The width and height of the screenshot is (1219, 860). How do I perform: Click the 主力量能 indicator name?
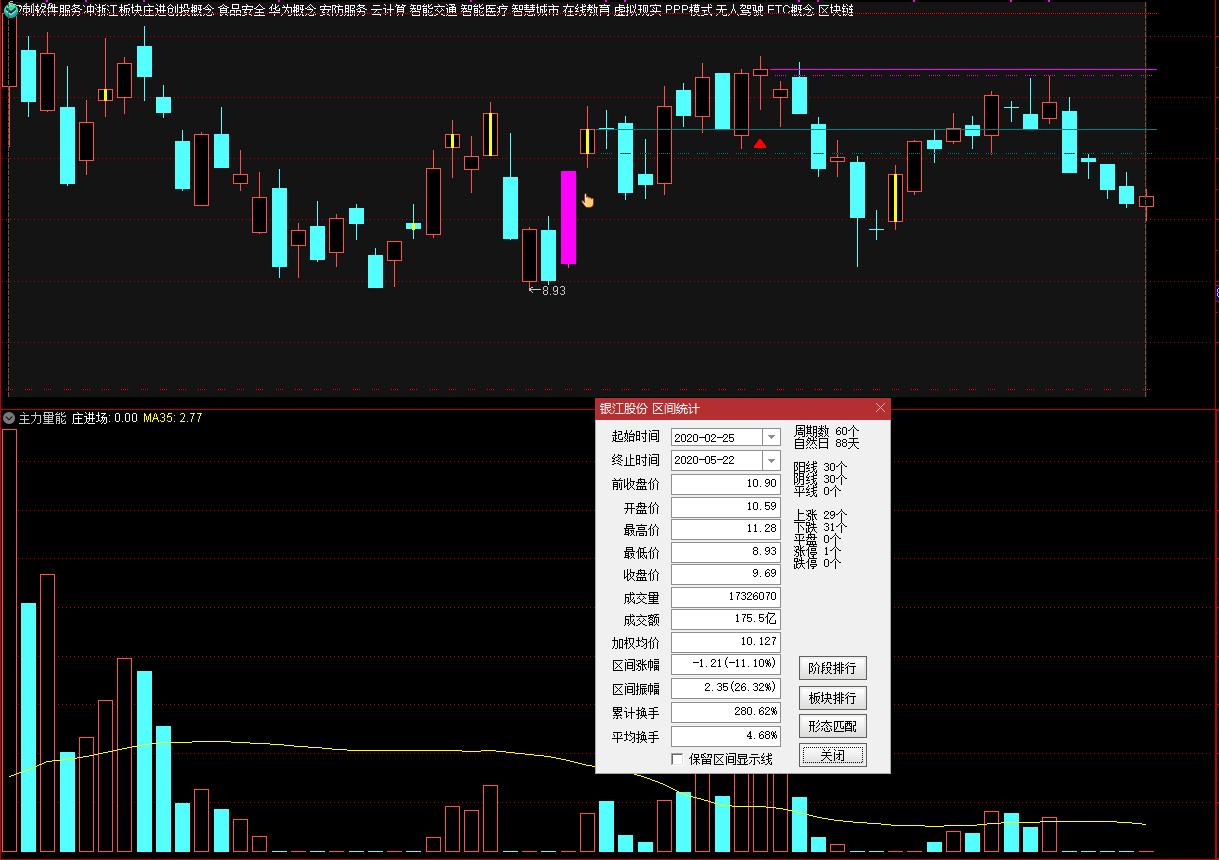click(43, 418)
